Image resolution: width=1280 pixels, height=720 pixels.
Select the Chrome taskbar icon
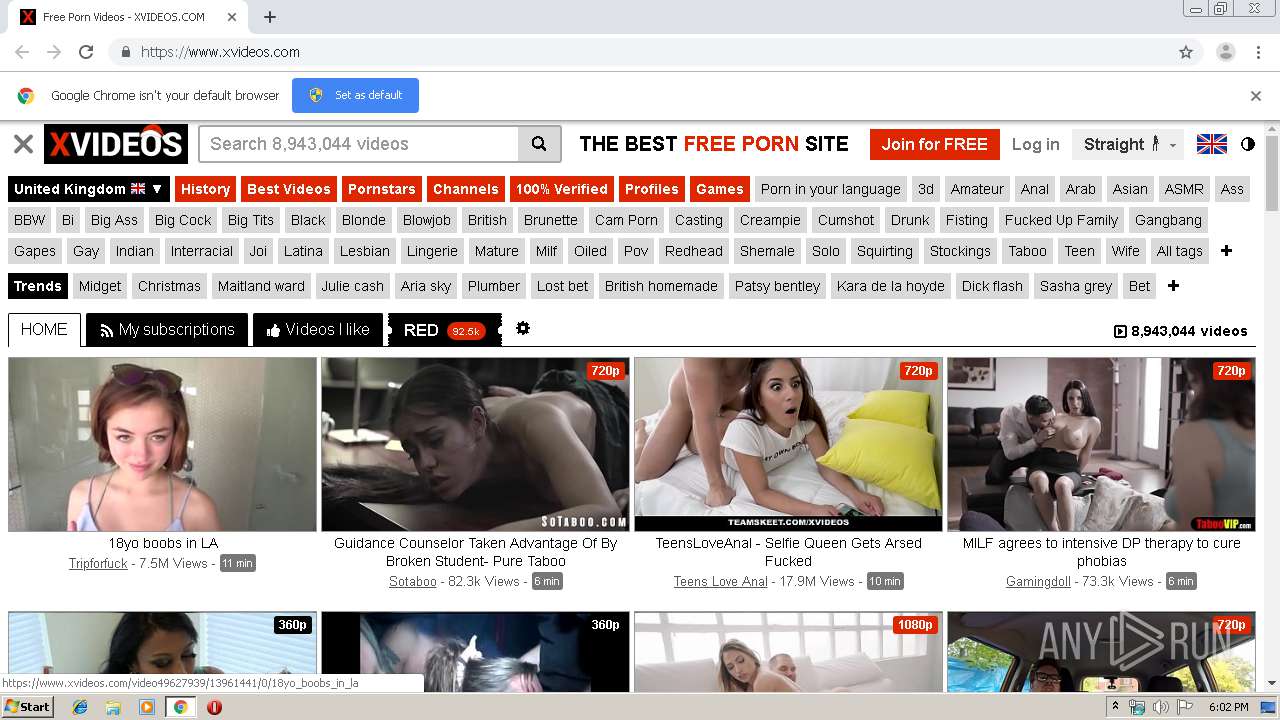pos(180,707)
